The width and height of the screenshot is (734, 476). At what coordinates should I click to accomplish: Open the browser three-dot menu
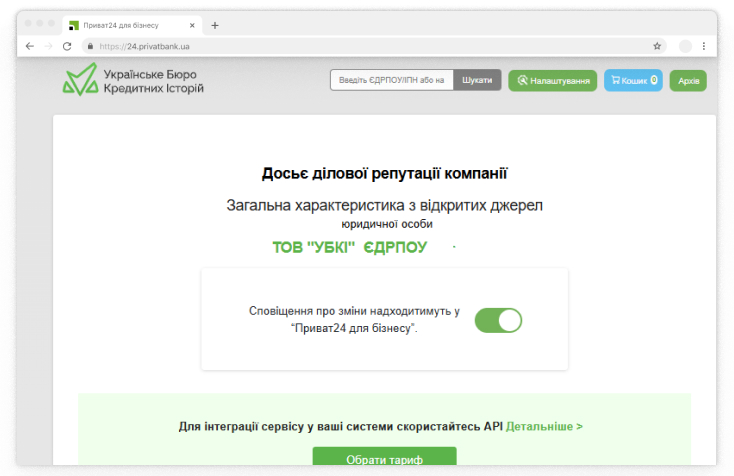(704, 46)
